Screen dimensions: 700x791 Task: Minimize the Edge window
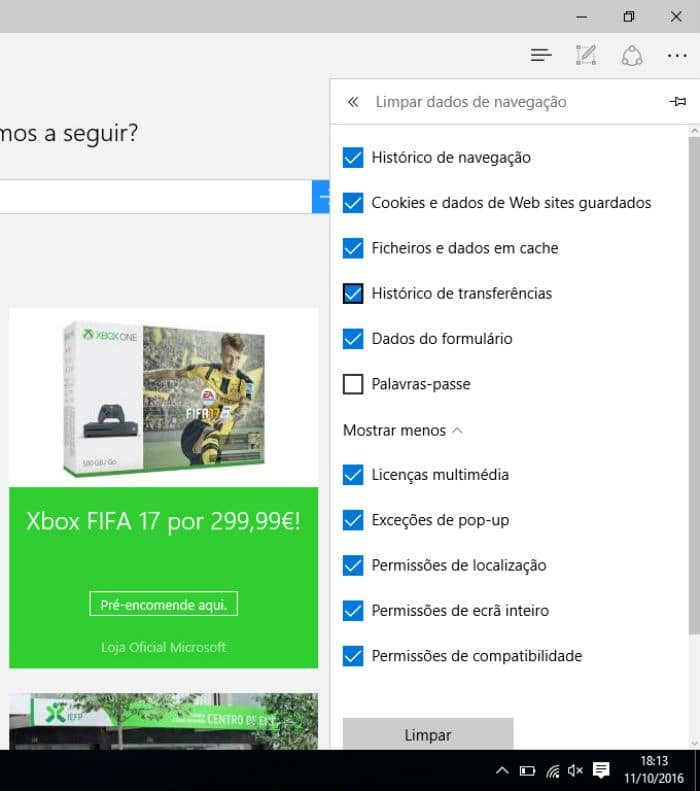[x=581, y=17]
